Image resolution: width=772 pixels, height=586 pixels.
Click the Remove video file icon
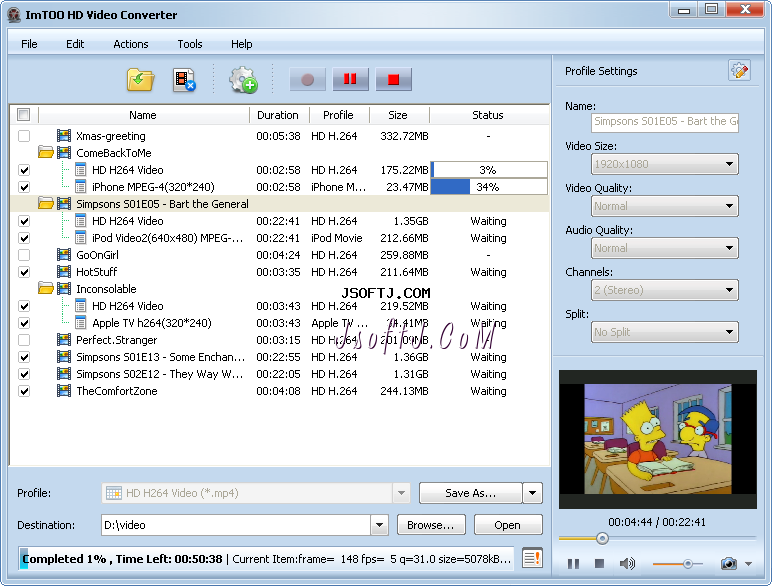184,80
